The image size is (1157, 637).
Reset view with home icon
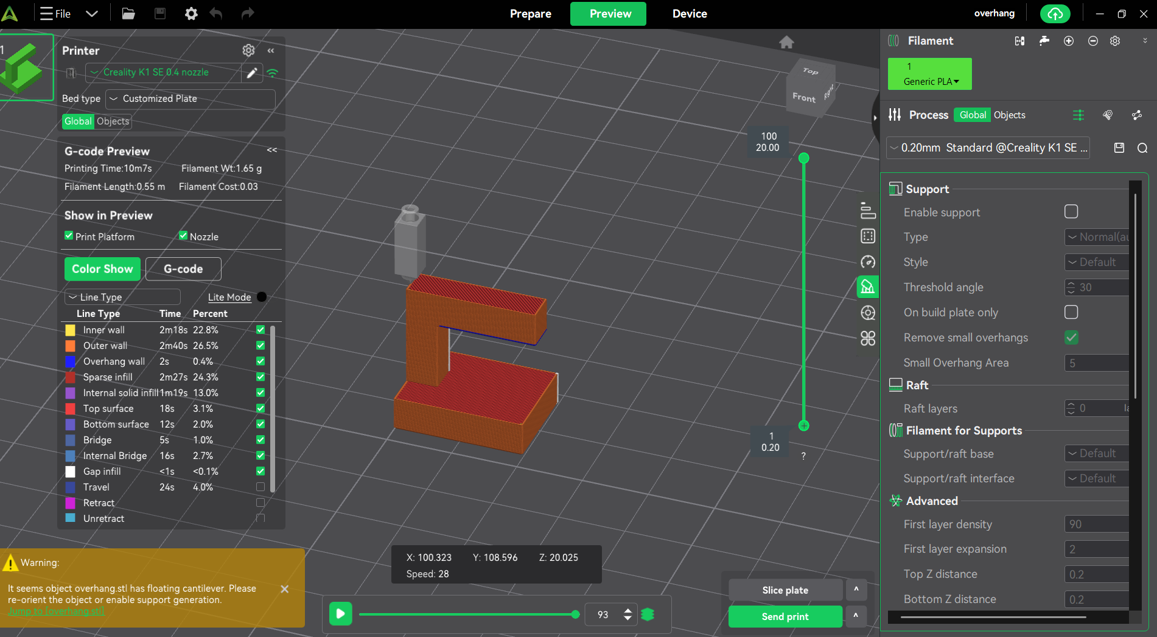point(787,42)
